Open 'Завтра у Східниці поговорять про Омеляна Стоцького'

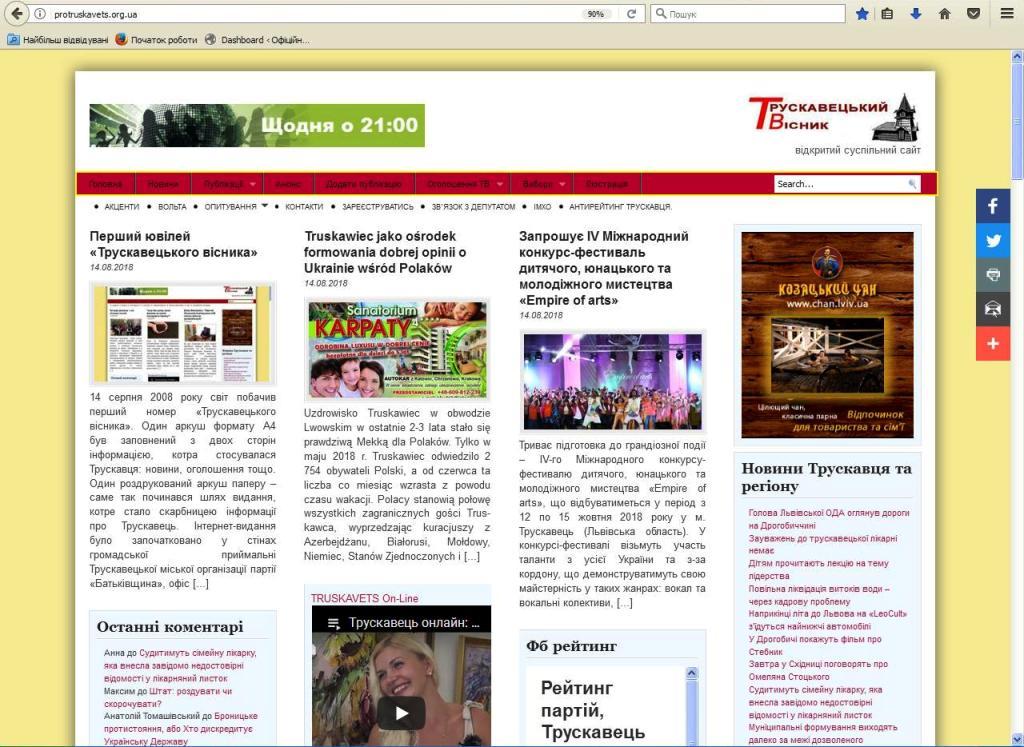[x=817, y=670]
